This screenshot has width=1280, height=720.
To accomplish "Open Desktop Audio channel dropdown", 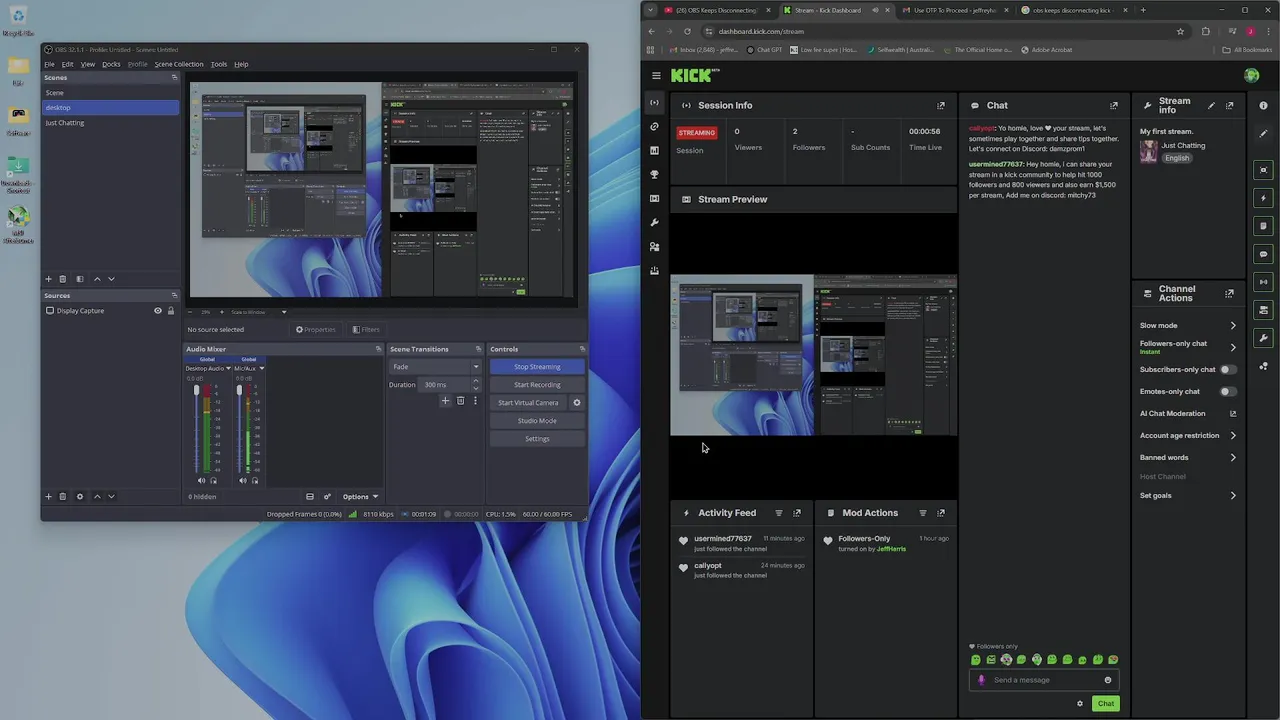I will [228, 368].
